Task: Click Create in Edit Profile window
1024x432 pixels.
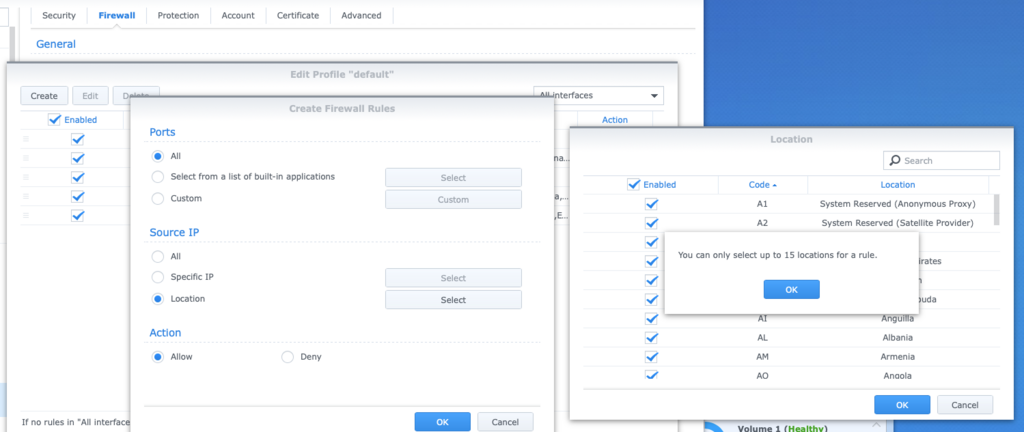Action: (44, 96)
